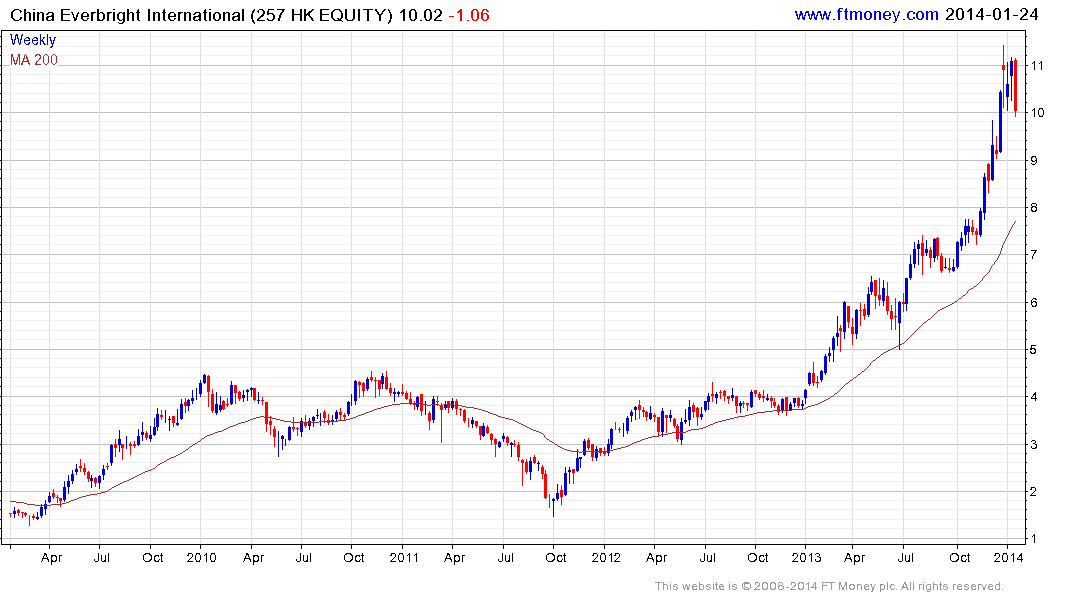Open the www.ftmoney.com link
Image resolution: width=1075 pixels, height=600 pixels.
click(x=867, y=14)
